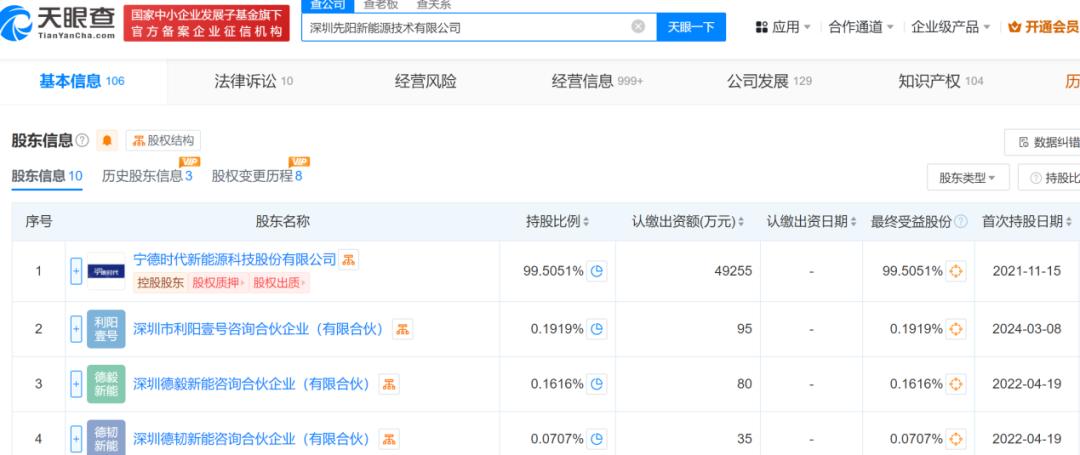Switch to the 查公司 search tab
The image size is (1080, 455).
[x=328, y=5]
